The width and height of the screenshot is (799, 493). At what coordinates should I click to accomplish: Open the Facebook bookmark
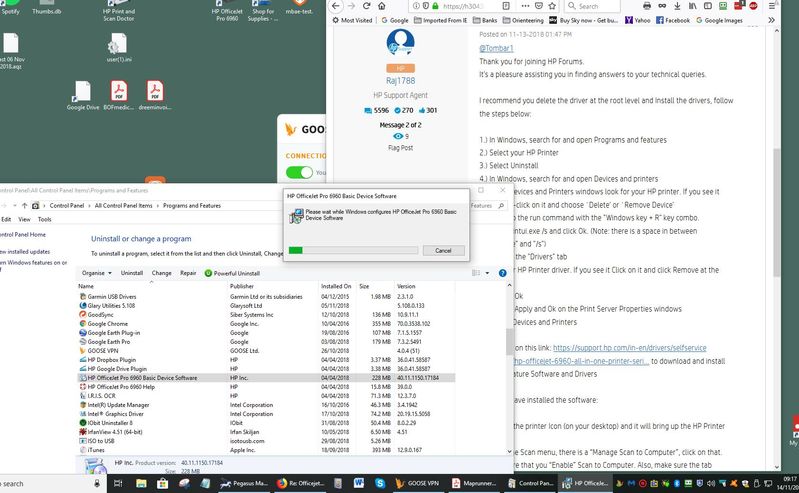tap(673, 20)
